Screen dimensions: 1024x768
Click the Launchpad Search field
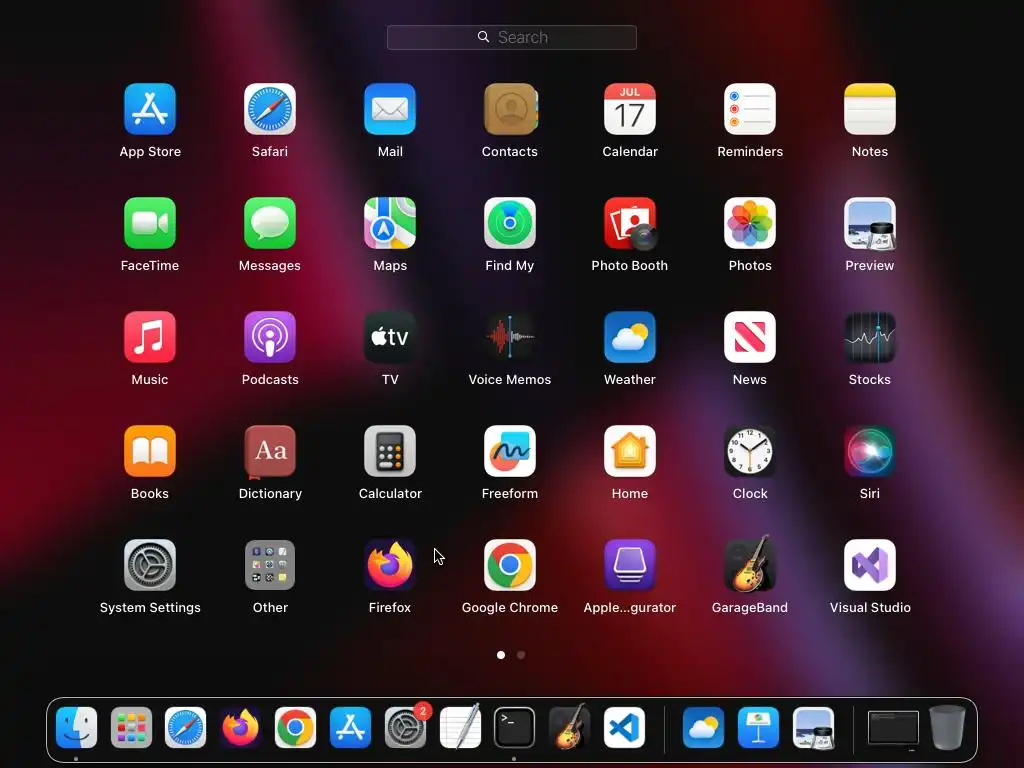(511, 37)
